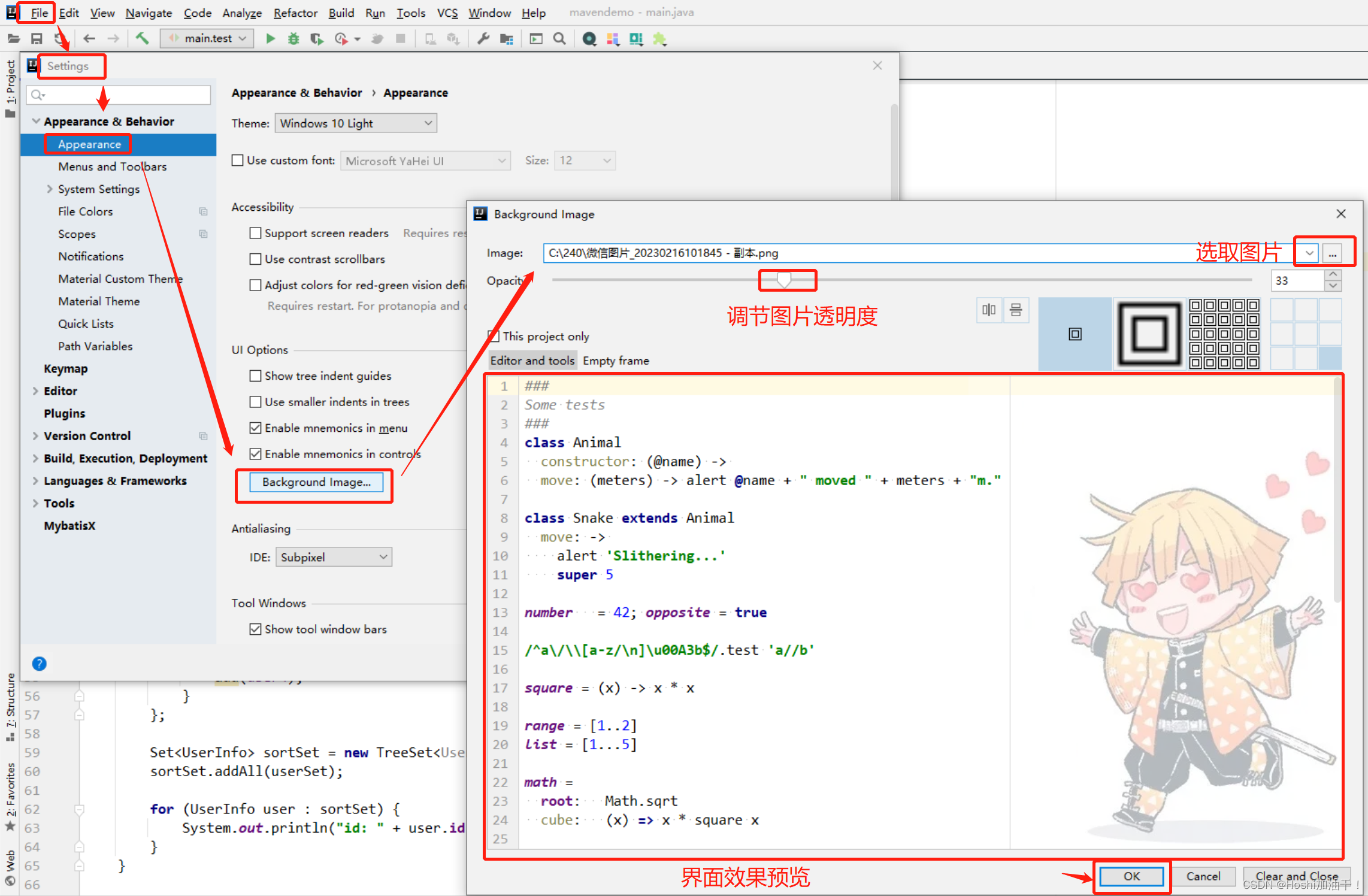Run main.test with green play icon

tap(270, 39)
